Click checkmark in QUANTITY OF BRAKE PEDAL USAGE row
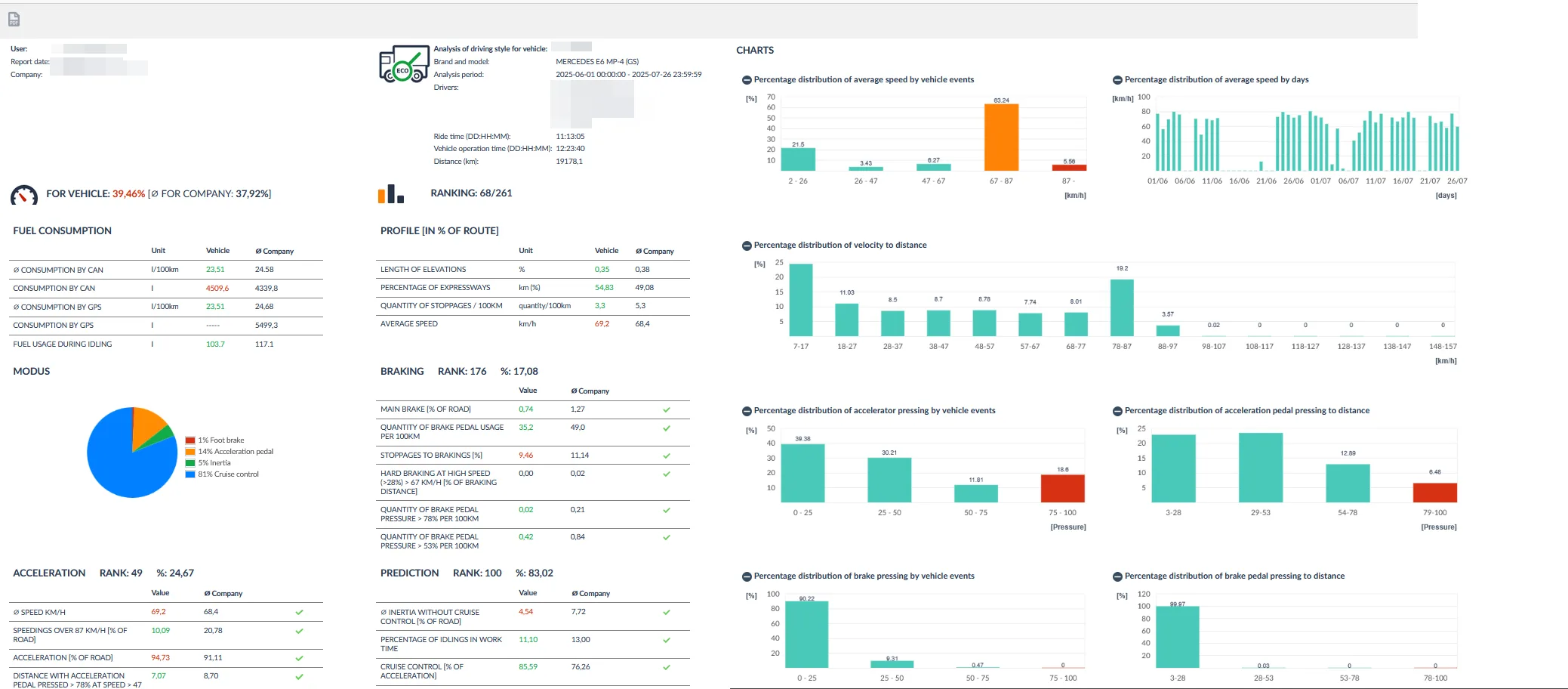 click(x=667, y=428)
